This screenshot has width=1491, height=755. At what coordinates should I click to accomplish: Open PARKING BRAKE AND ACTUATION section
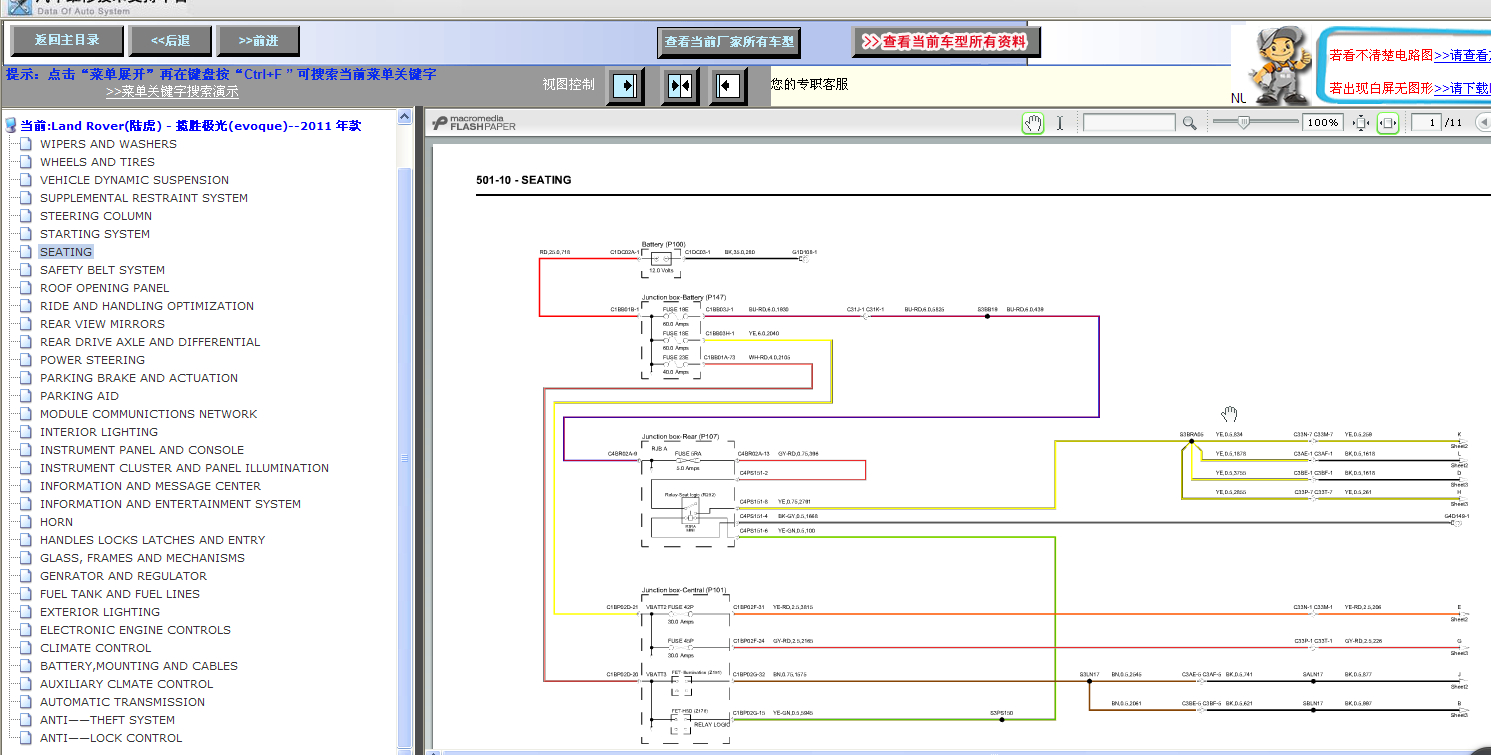point(139,378)
